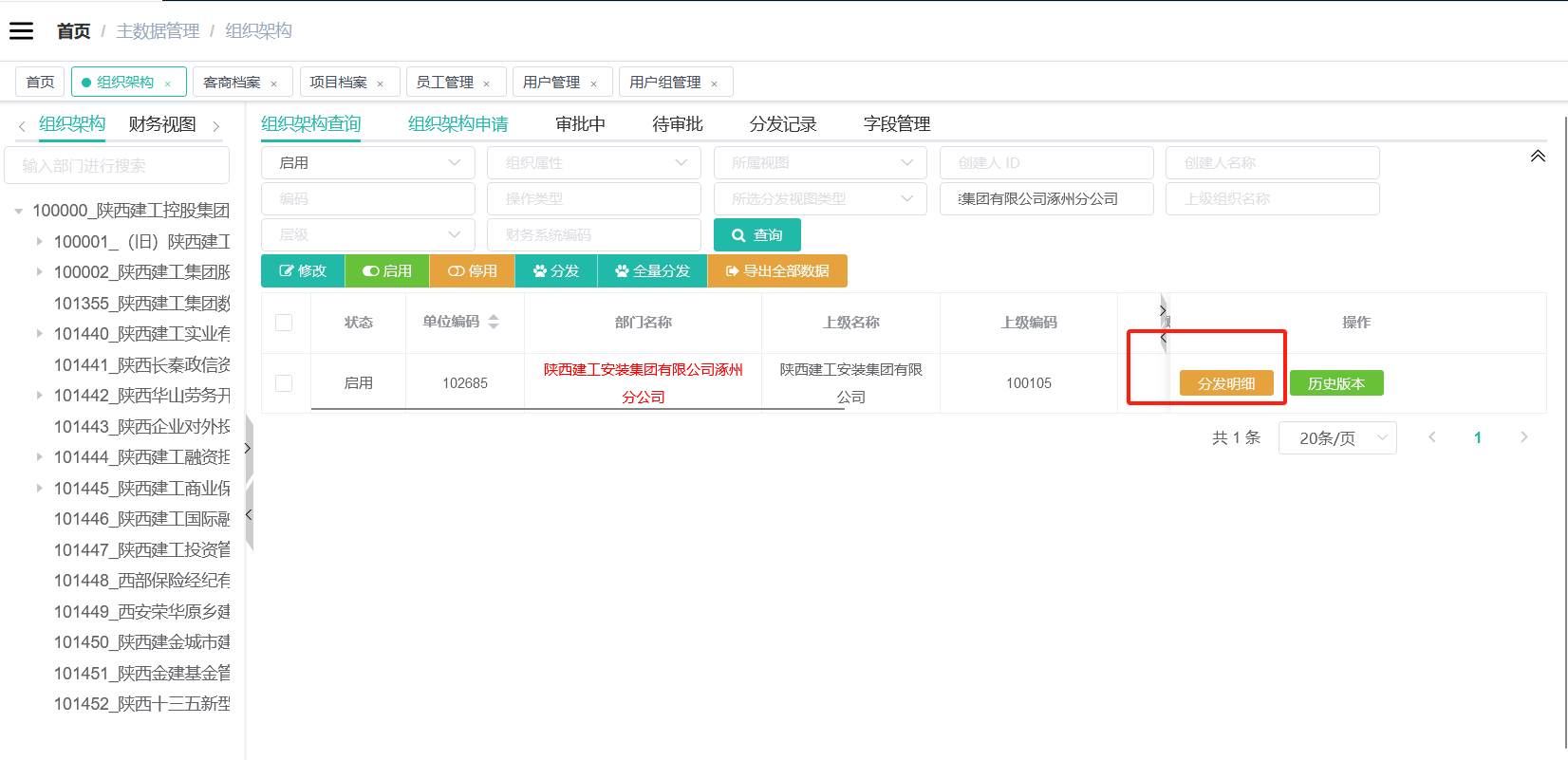This screenshot has width=1568, height=760.
Task: Switch to the 分发记录 tab
Action: coord(782,124)
